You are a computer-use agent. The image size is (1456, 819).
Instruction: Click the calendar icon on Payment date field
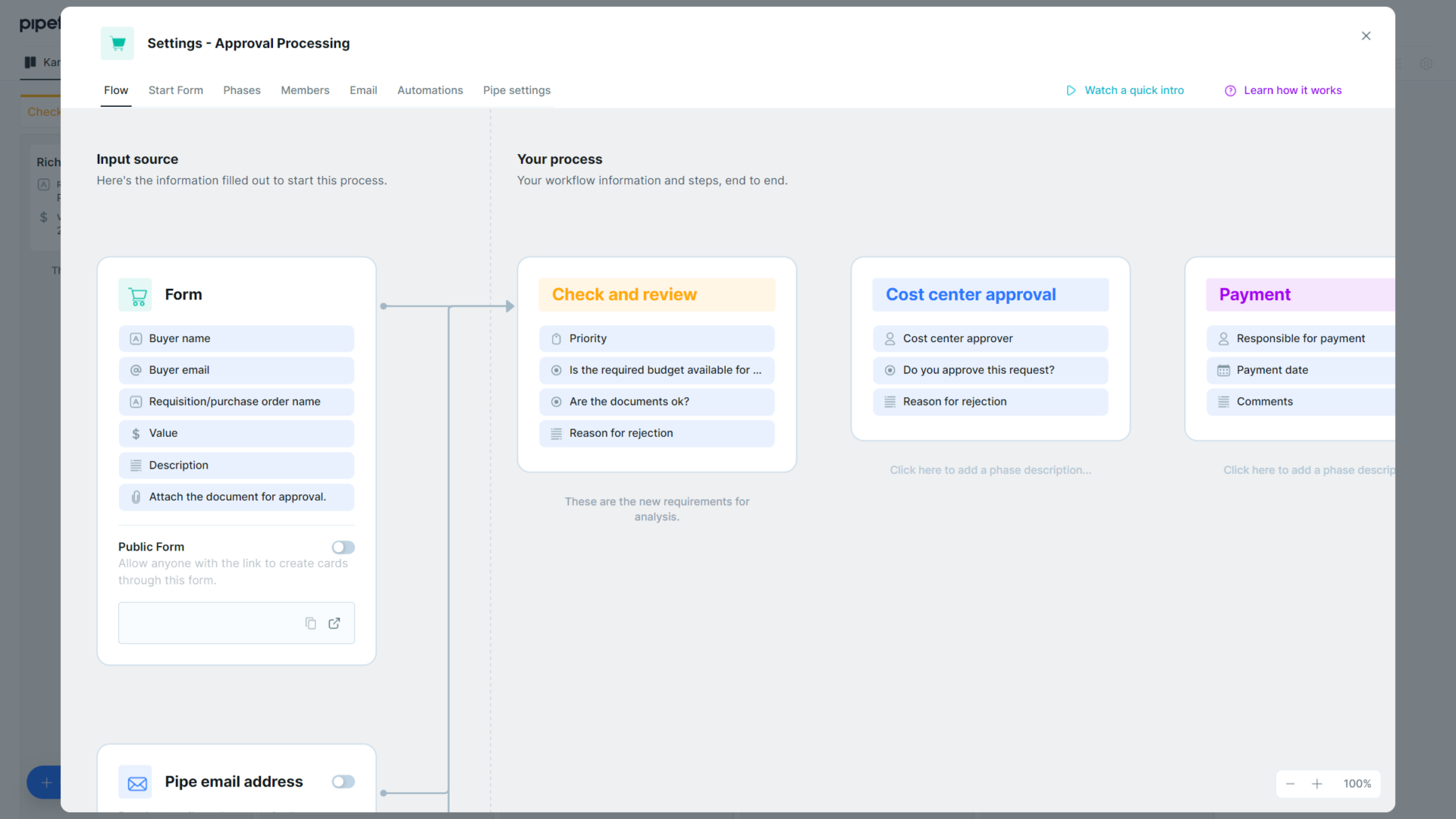(x=1223, y=370)
